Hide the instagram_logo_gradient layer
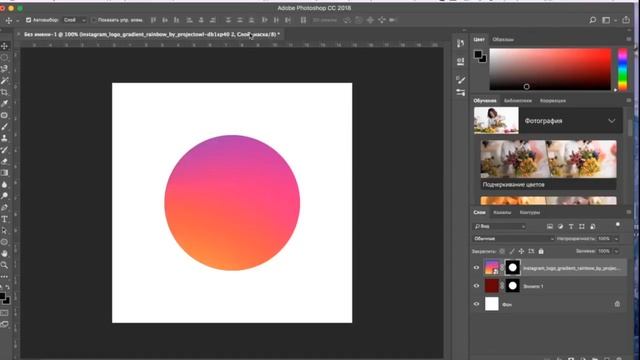Image resolution: width=640 pixels, height=360 pixels. pos(476,268)
